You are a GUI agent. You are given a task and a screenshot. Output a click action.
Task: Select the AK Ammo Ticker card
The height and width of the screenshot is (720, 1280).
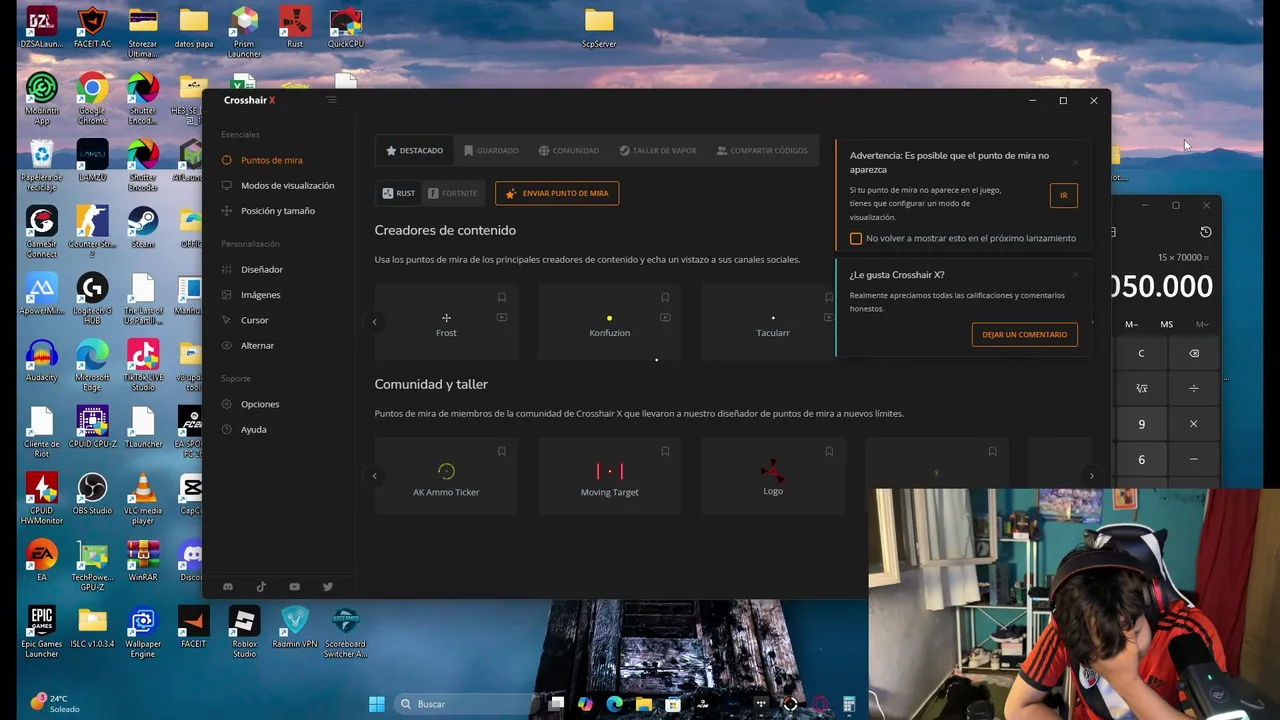coord(446,476)
